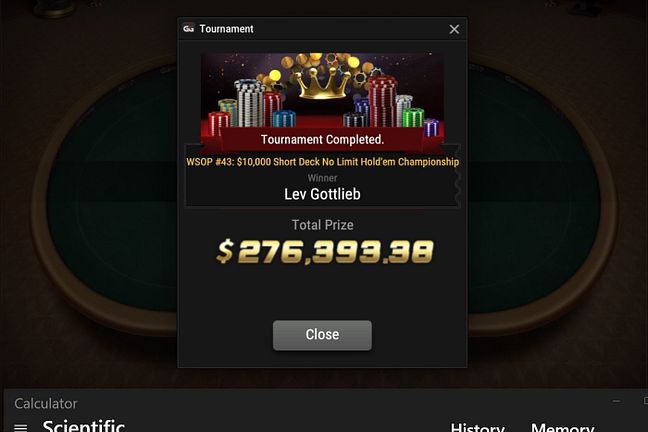Switch to Calculator History tab
This screenshot has height=432, width=648.
coord(477,427)
